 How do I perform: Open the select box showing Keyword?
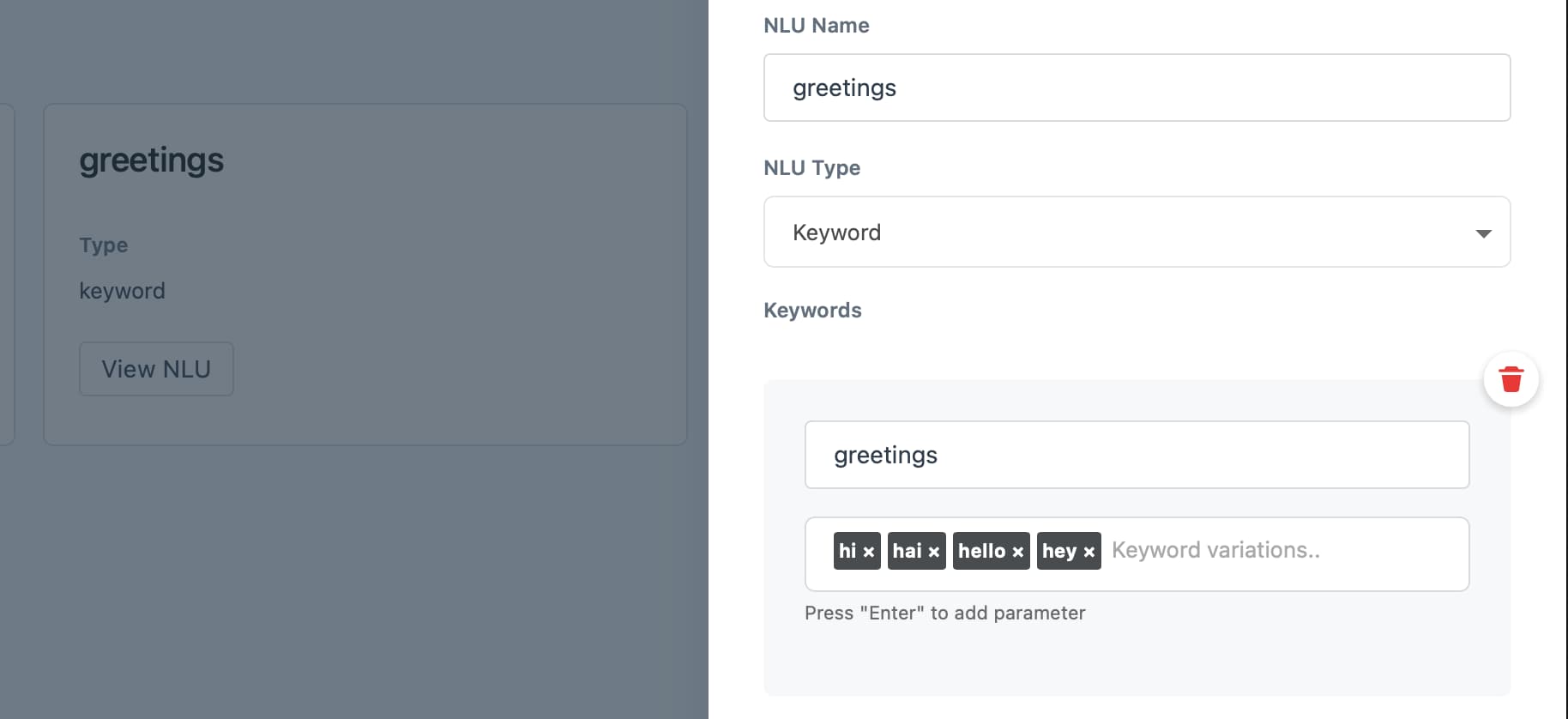click(1137, 232)
